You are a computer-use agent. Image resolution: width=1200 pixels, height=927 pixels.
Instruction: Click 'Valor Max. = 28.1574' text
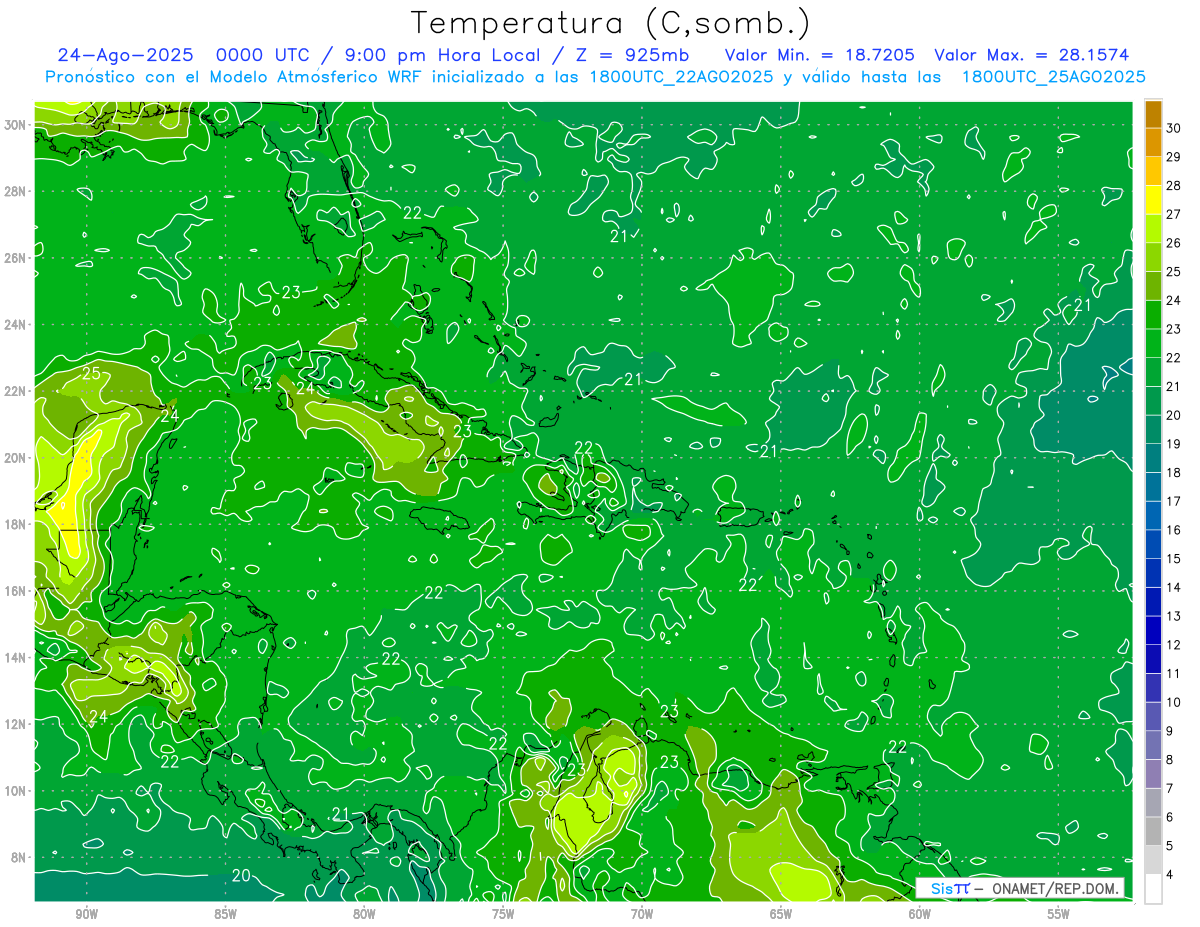coord(1032,55)
